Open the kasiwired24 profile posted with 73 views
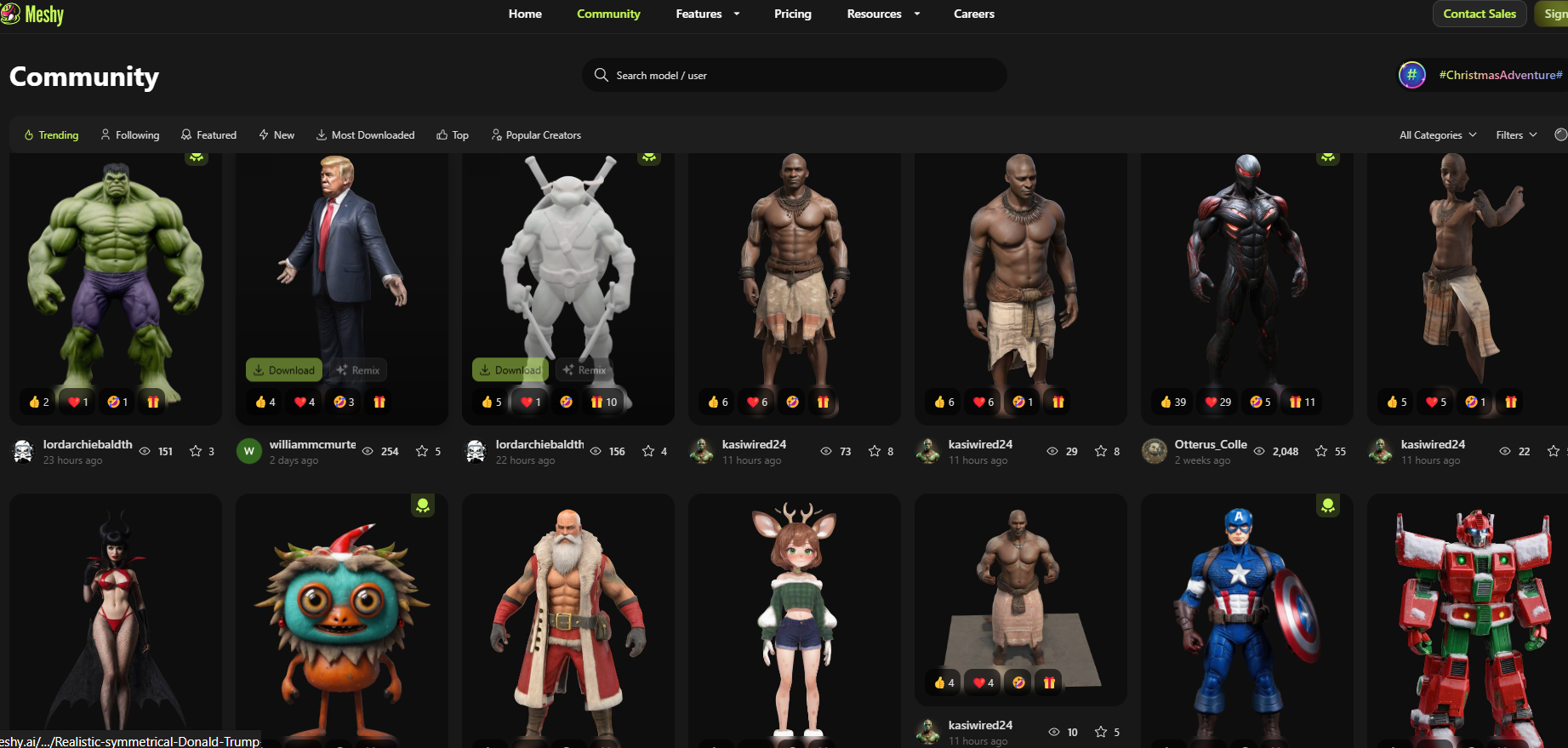This screenshot has width=1568, height=748. point(754,444)
